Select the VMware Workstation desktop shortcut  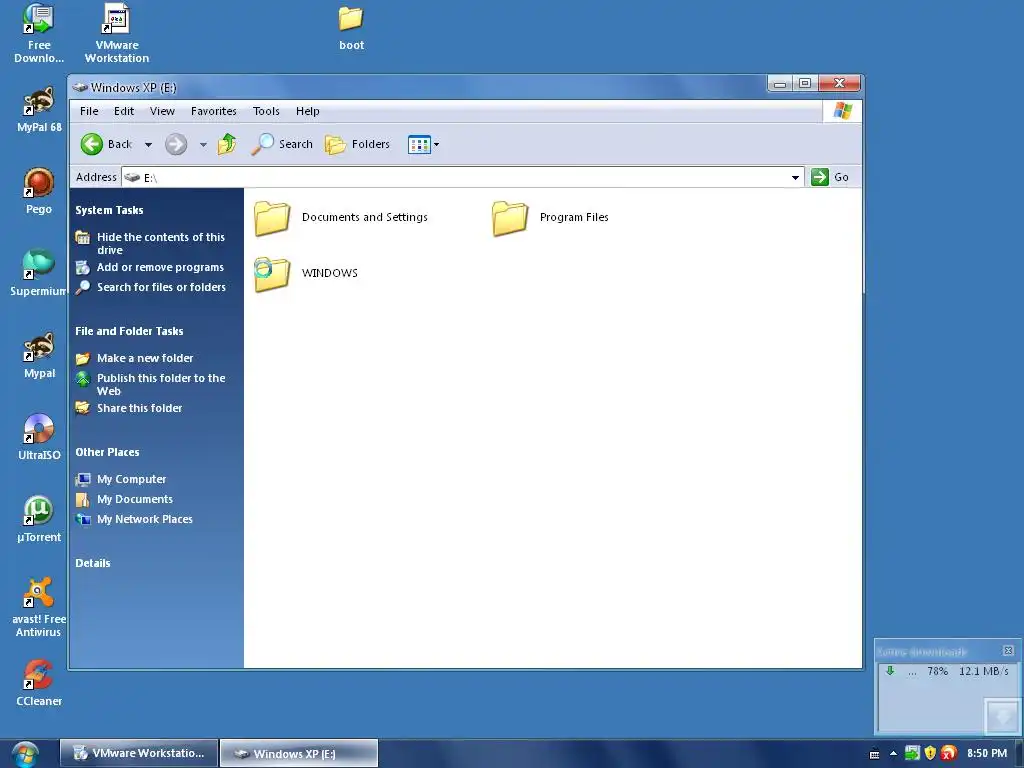click(x=117, y=33)
